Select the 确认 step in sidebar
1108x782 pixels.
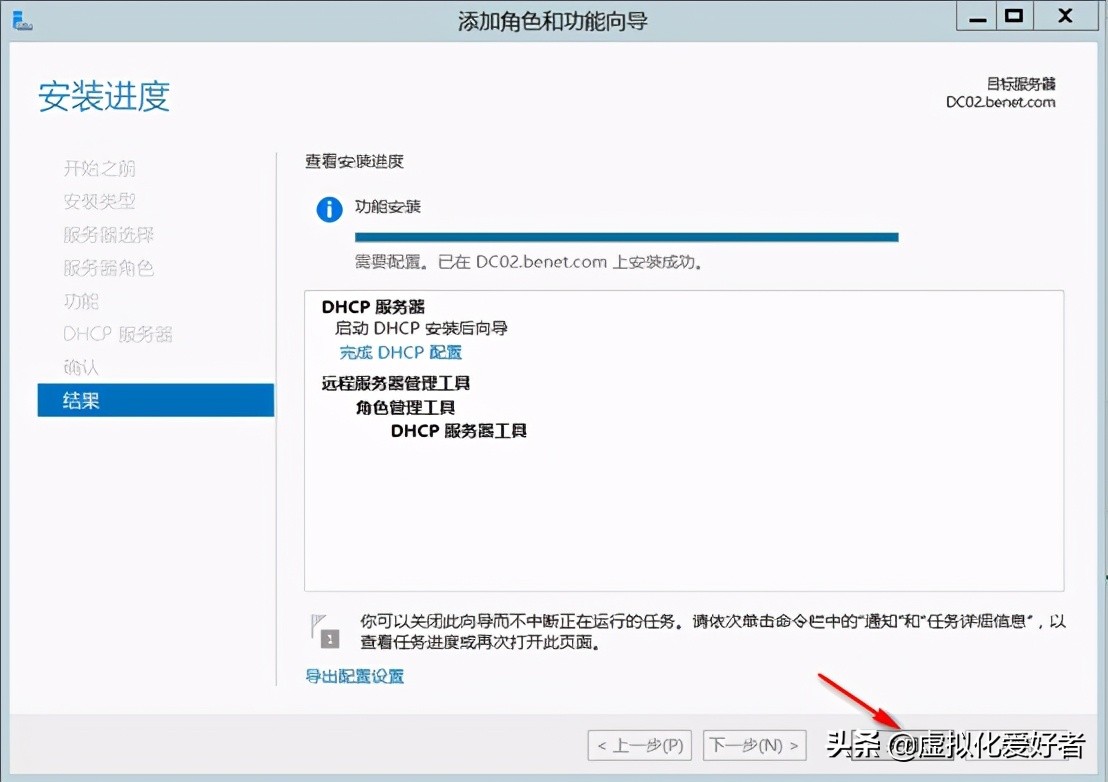click(81, 367)
